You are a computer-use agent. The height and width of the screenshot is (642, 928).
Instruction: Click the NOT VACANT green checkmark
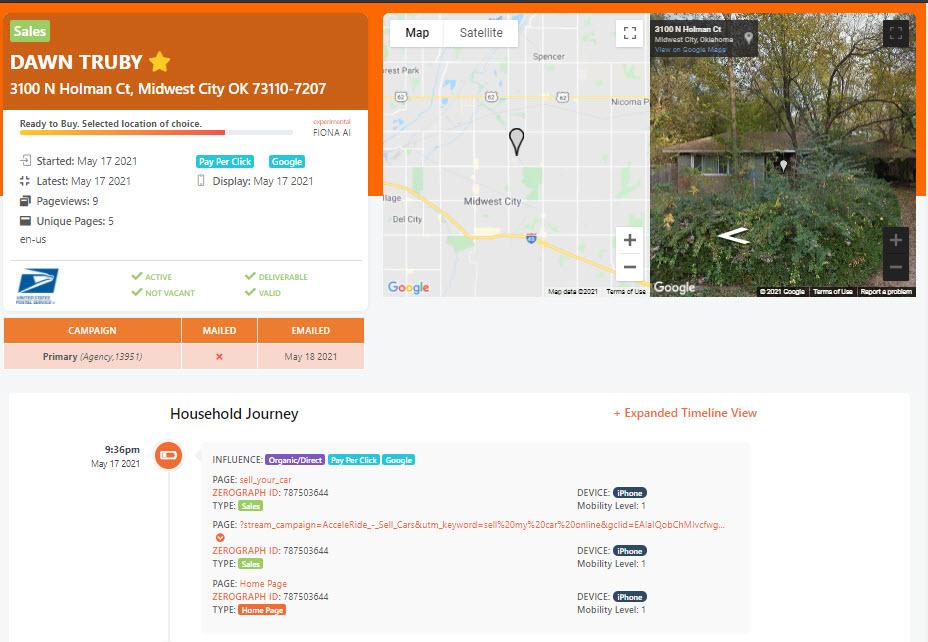[x=137, y=292]
